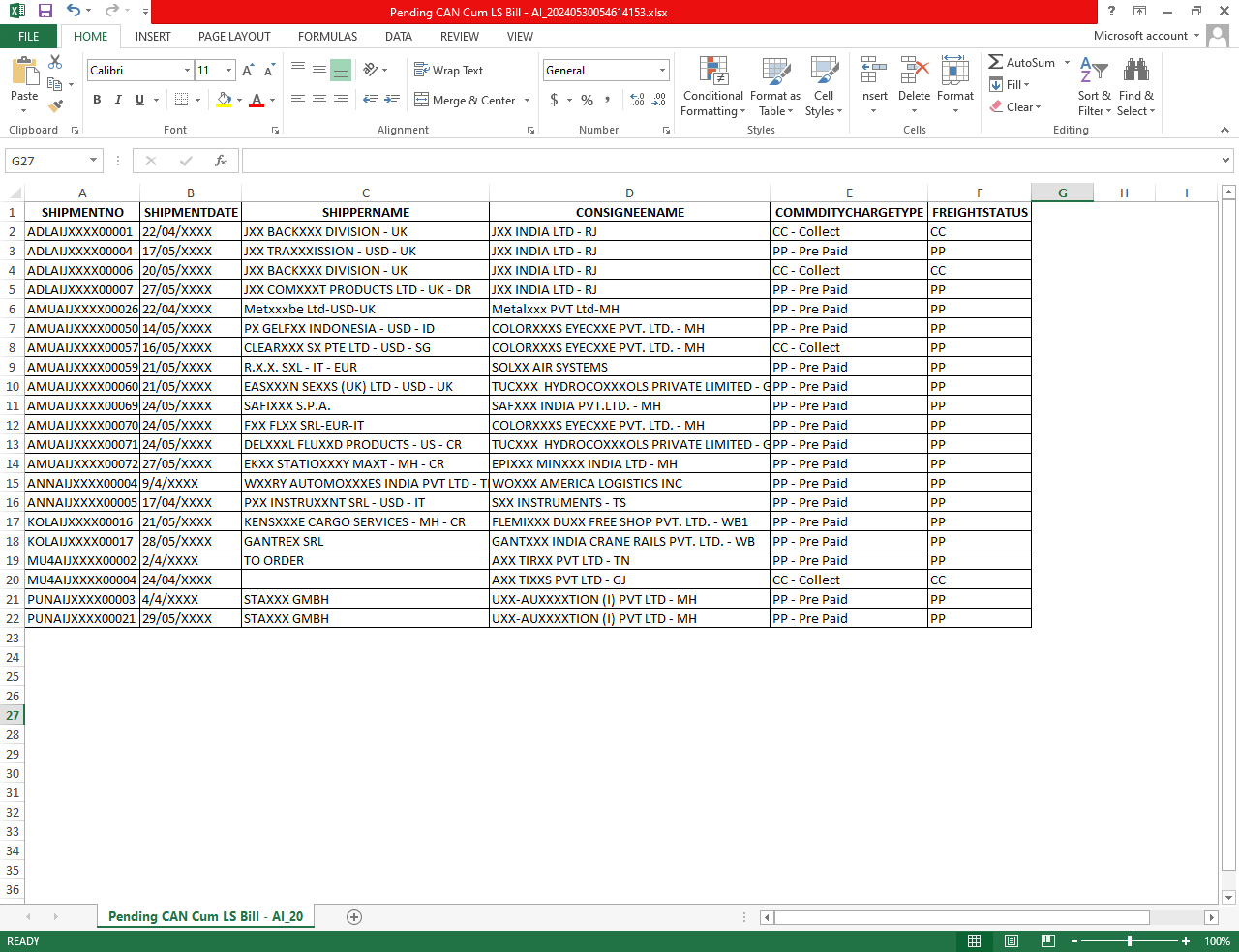This screenshot has height=952, width=1239.
Task: Click the Format Painter brush icon
Action: click(x=55, y=105)
